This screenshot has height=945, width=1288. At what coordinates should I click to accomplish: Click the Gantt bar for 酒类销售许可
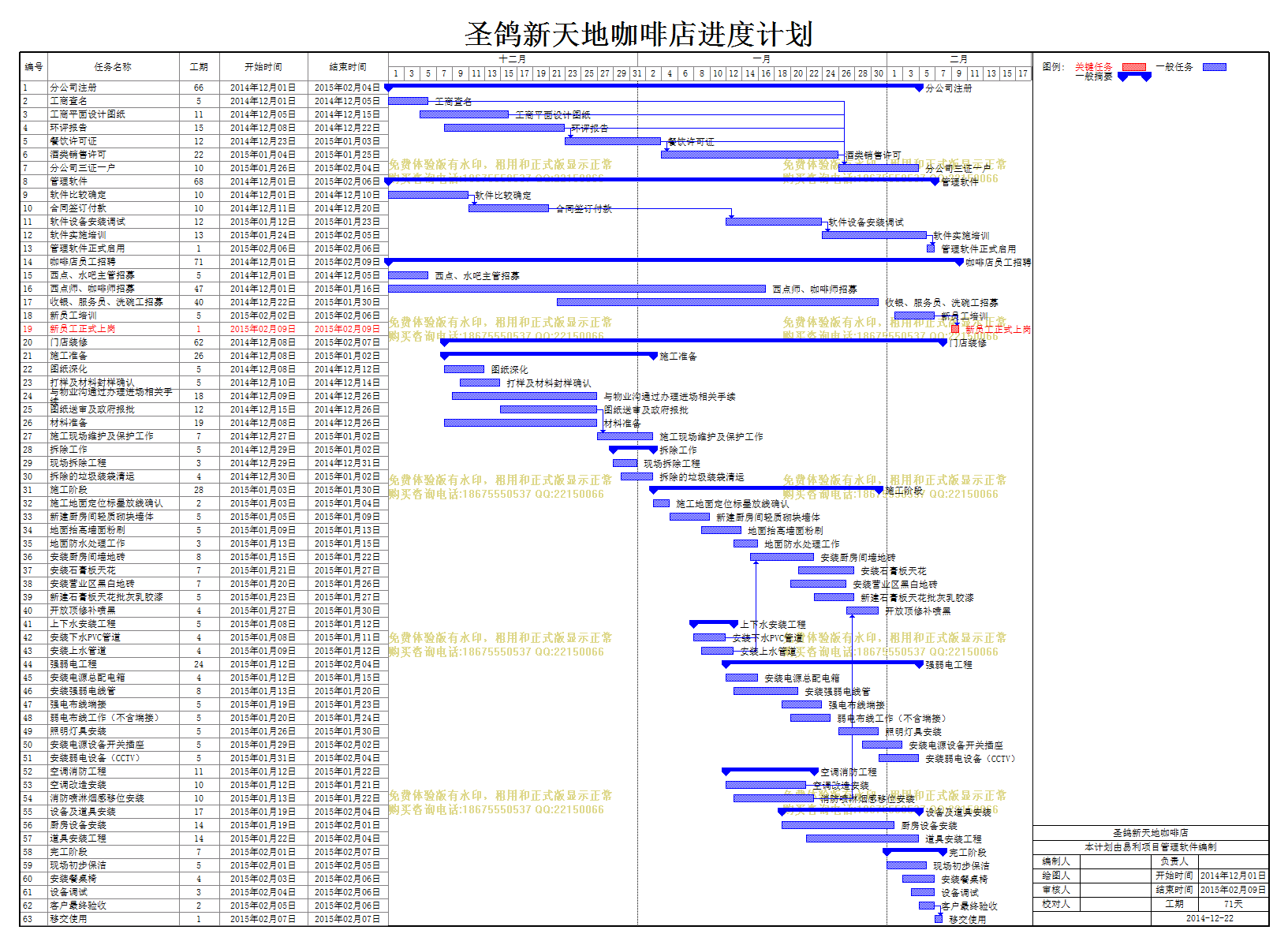(749, 155)
